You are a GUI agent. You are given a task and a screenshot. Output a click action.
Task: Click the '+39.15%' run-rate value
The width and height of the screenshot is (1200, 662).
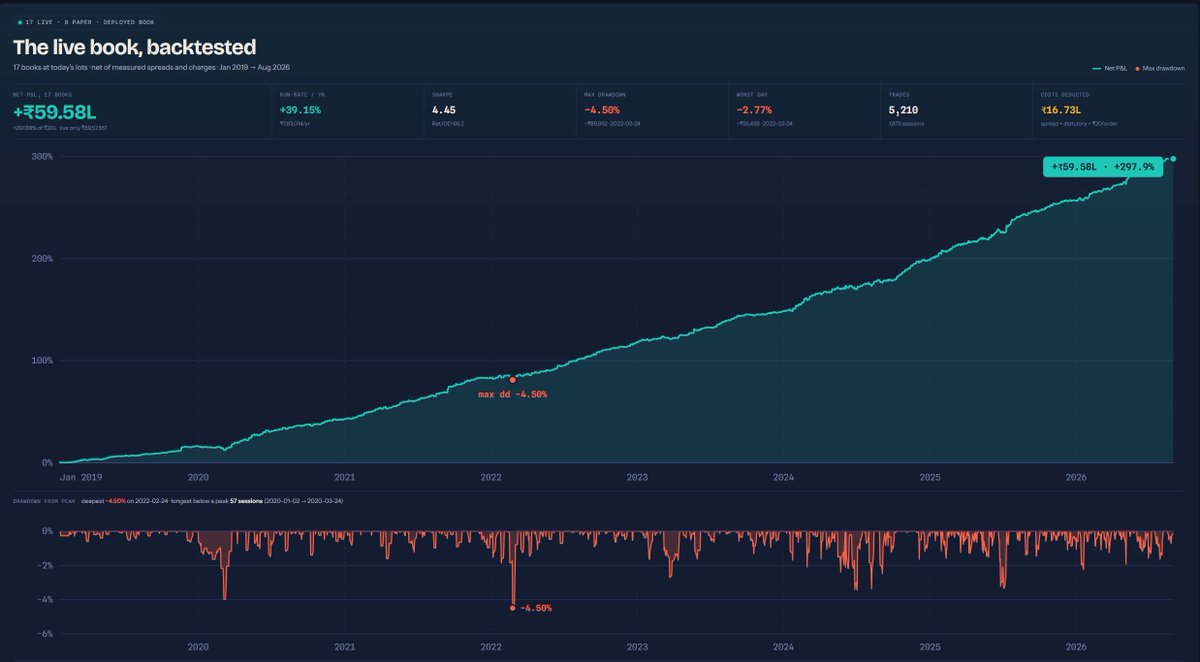(x=300, y=109)
